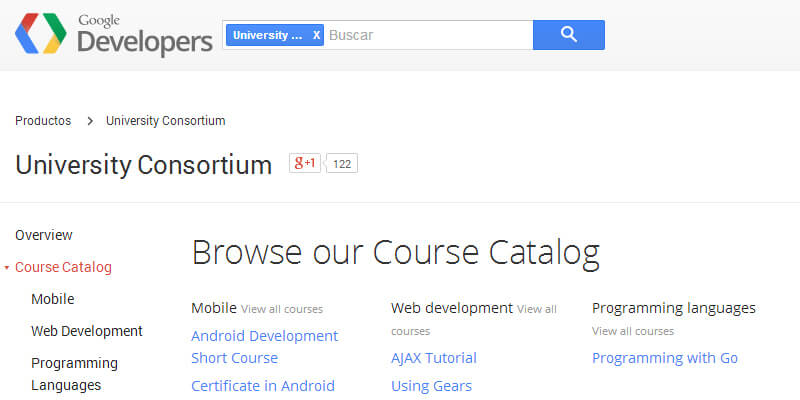This screenshot has height=400, width=800.
Task: Open Android Development Short Course link
Action: (x=264, y=347)
